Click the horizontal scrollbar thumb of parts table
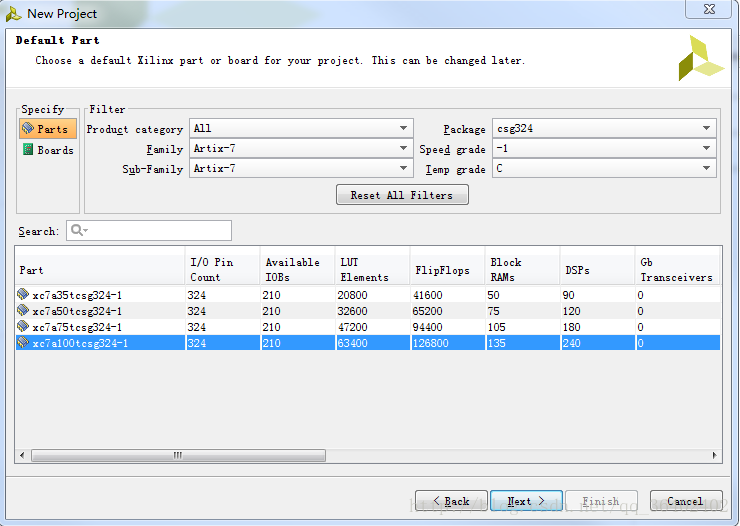Image resolution: width=740 pixels, height=526 pixels. pyautogui.click(x=178, y=455)
